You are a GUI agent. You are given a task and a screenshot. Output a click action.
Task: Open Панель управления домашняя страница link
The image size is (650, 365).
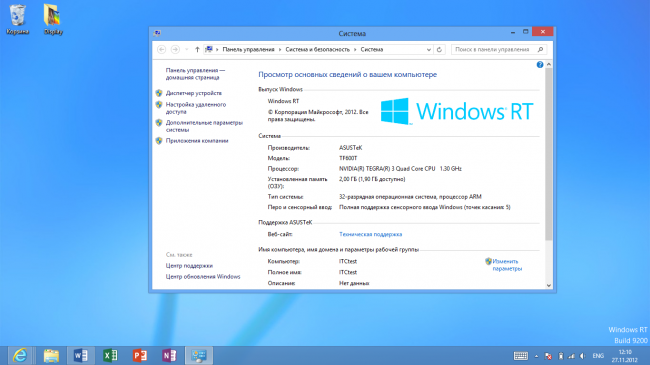195,74
